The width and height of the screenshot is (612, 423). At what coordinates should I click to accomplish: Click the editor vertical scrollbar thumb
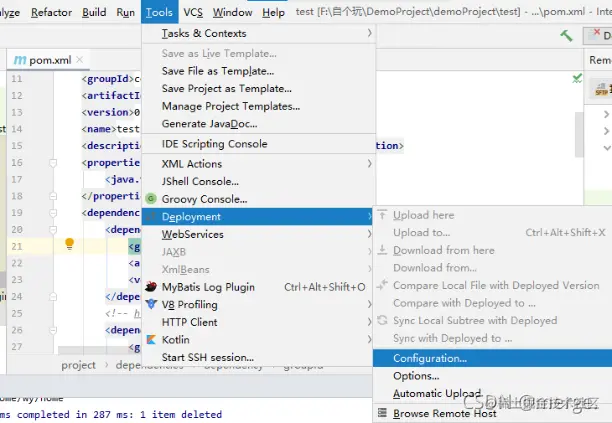[x=579, y=134]
